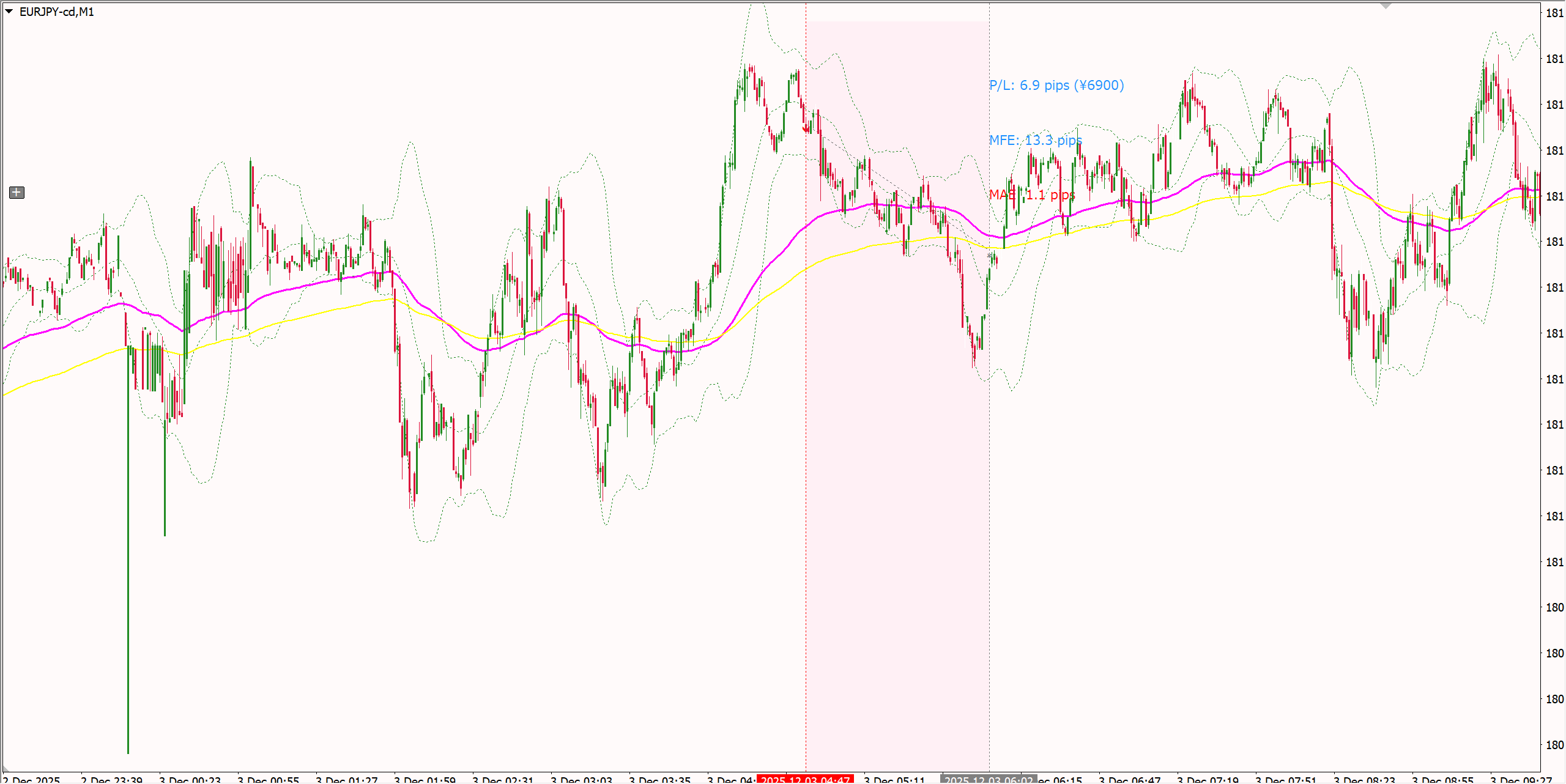The image size is (1566, 784).
Task: Click the gray dashed trade exit line
Action: coord(990,550)
